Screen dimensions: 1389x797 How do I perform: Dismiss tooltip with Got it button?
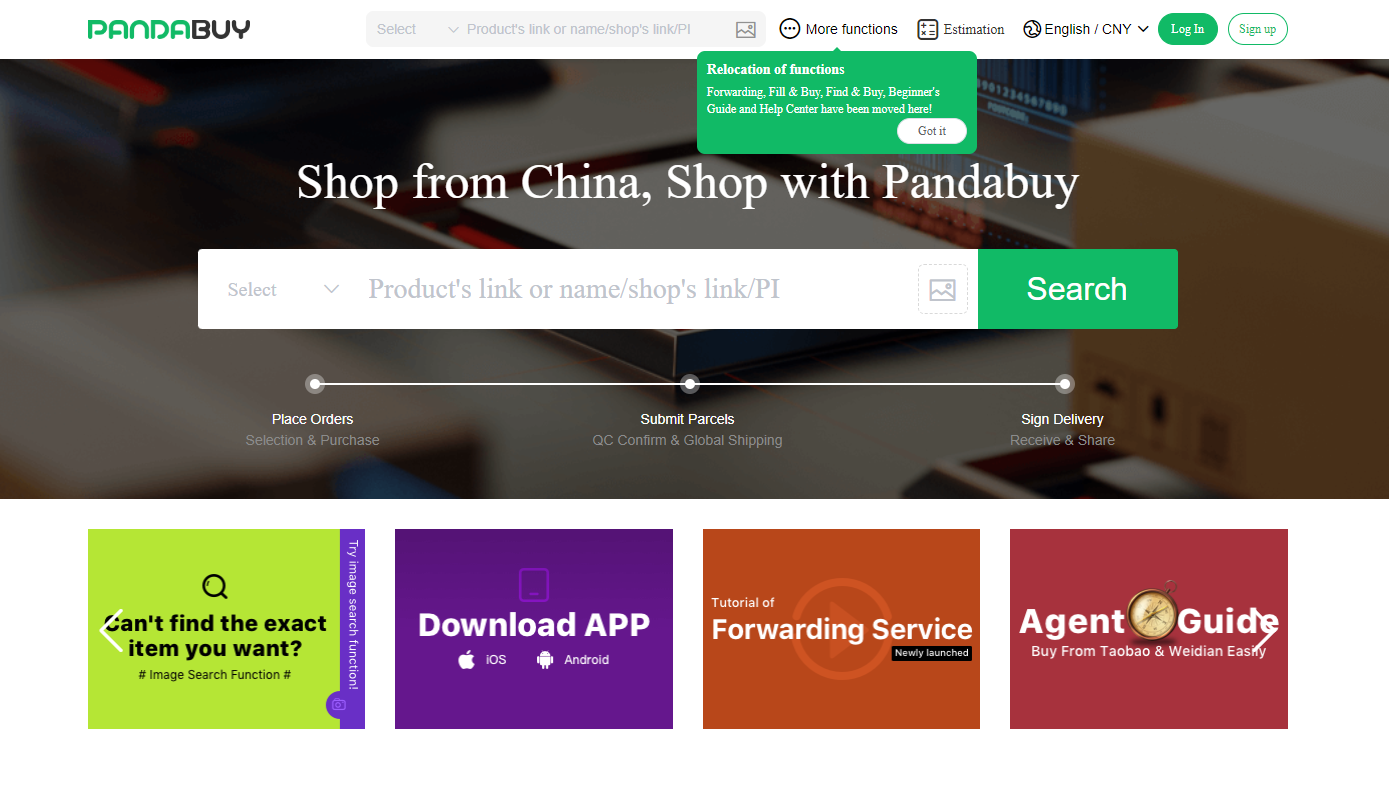point(932,131)
